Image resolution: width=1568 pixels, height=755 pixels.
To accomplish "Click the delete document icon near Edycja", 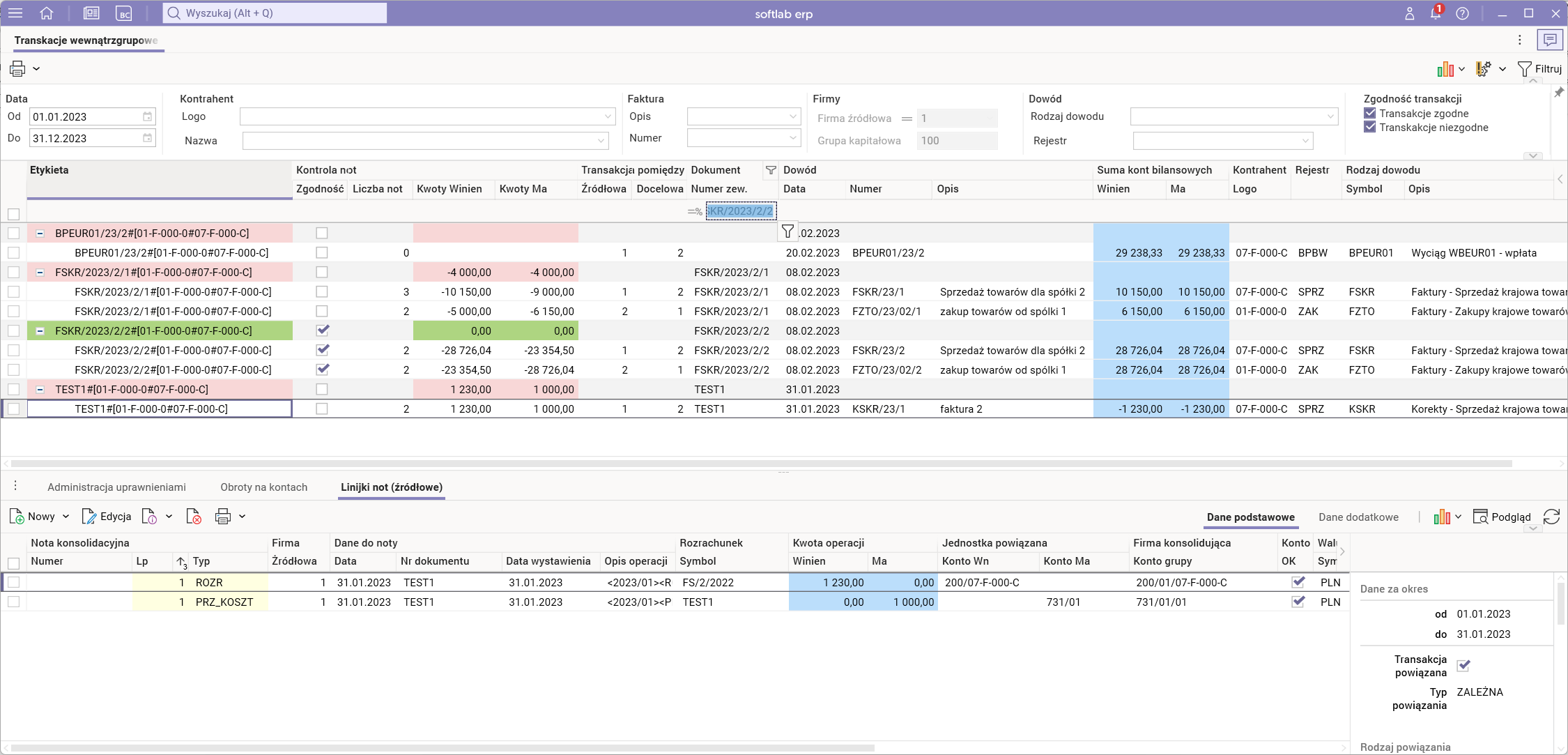I will 194,517.
